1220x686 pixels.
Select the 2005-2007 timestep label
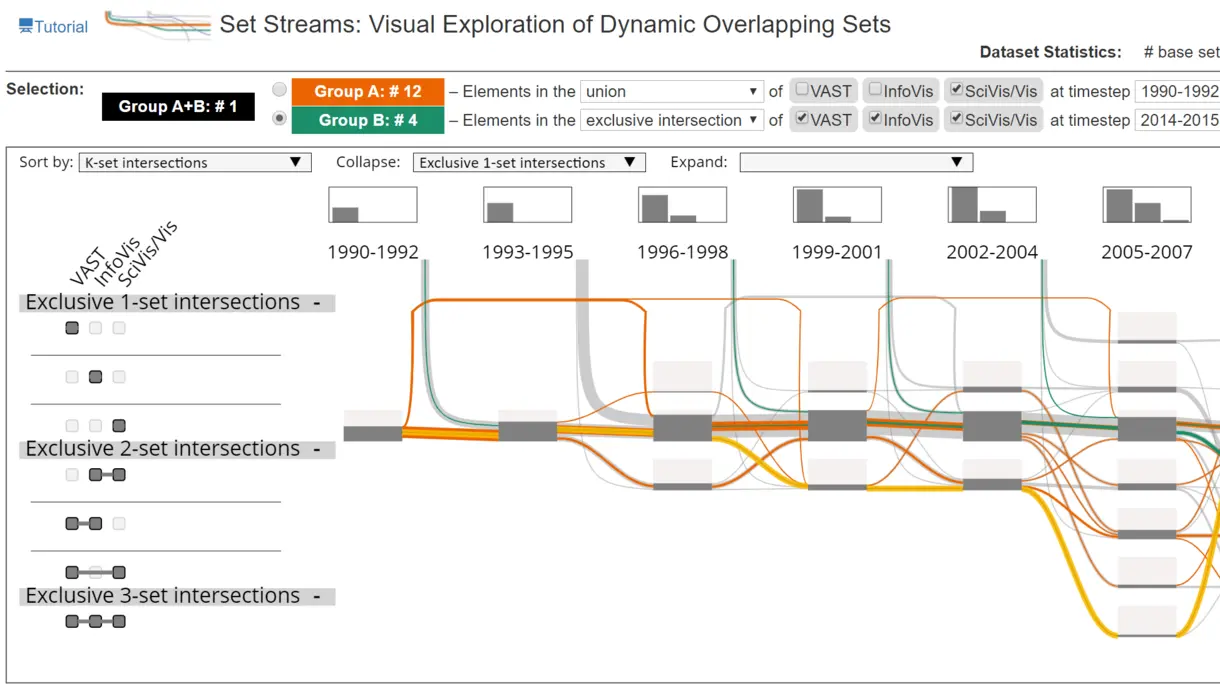coord(1147,252)
